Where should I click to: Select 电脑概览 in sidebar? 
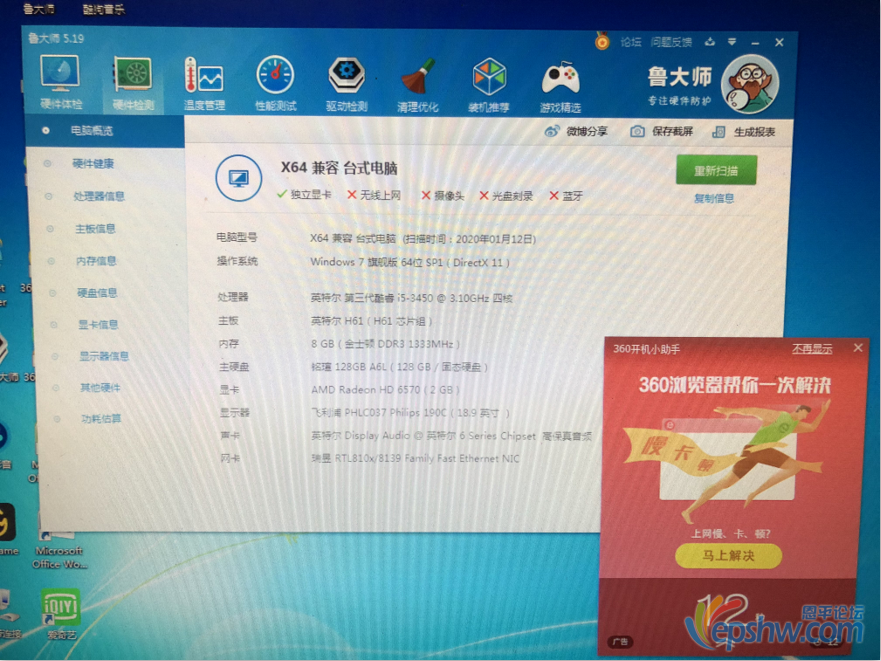point(105,131)
